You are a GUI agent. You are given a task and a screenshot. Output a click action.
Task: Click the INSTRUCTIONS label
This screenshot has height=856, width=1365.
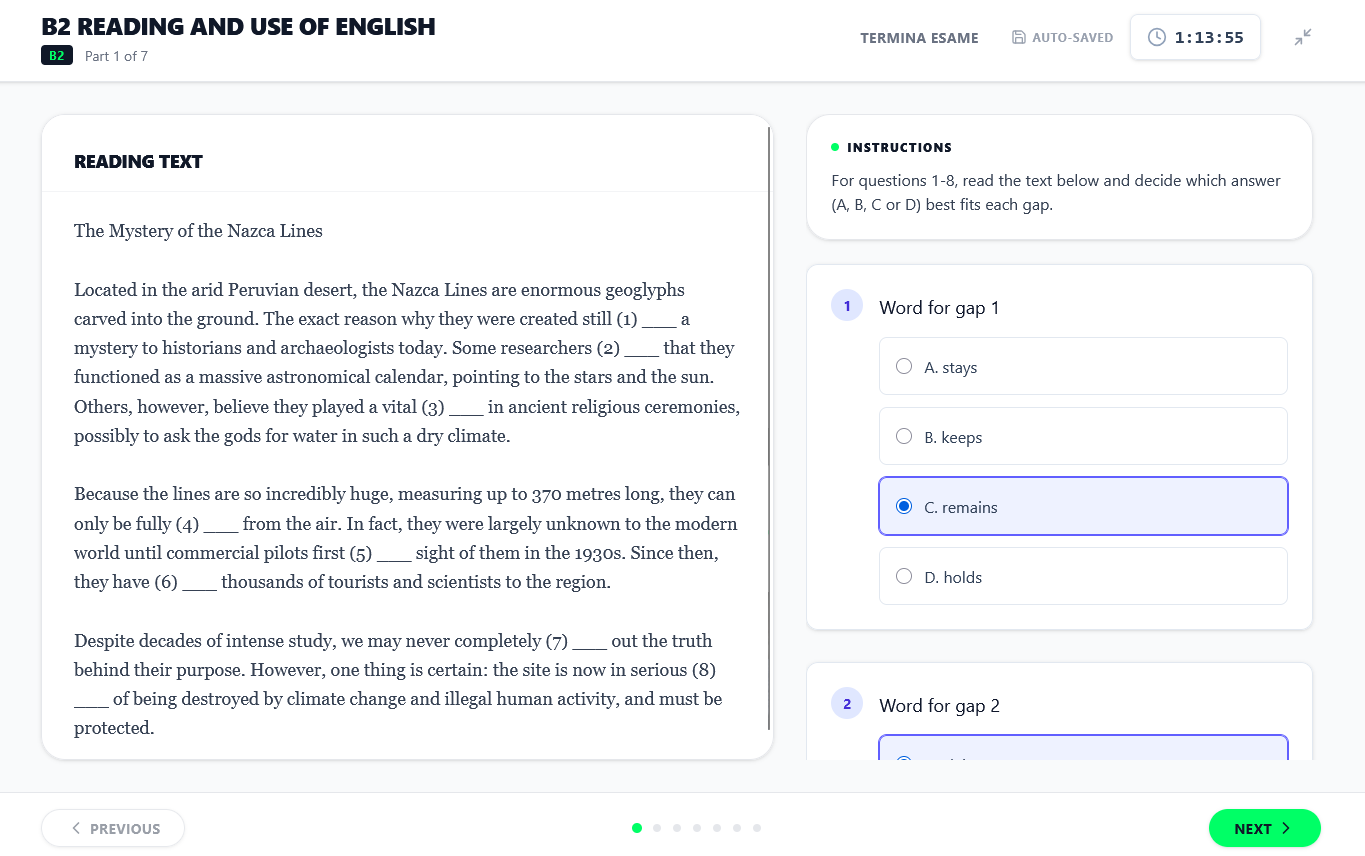coord(899,147)
